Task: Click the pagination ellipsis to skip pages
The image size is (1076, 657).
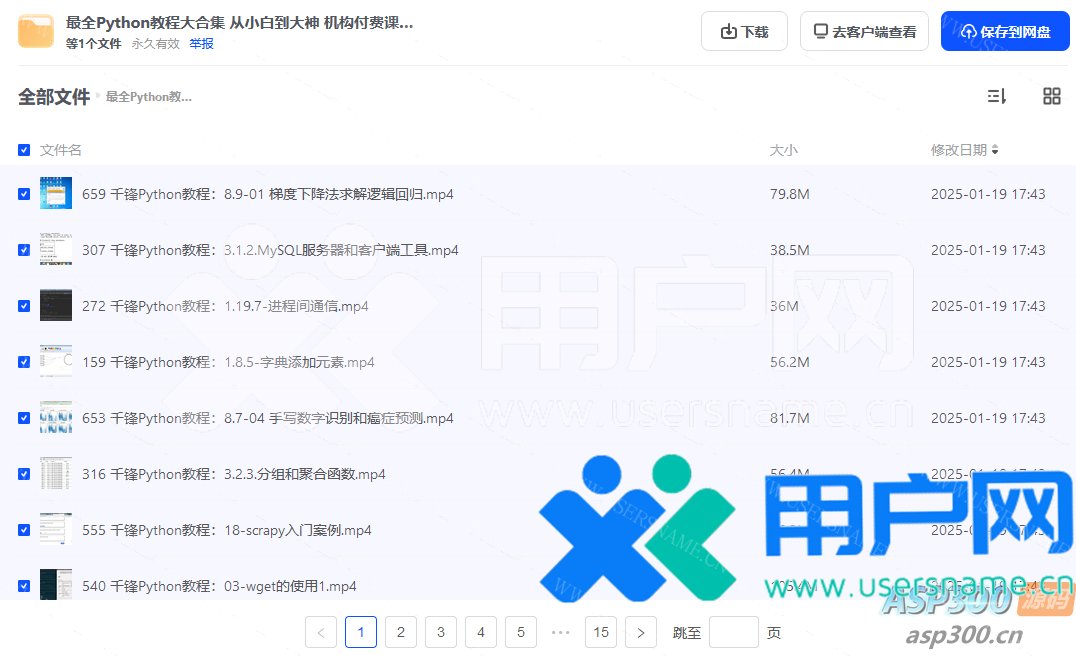Action: click(561, 632)
